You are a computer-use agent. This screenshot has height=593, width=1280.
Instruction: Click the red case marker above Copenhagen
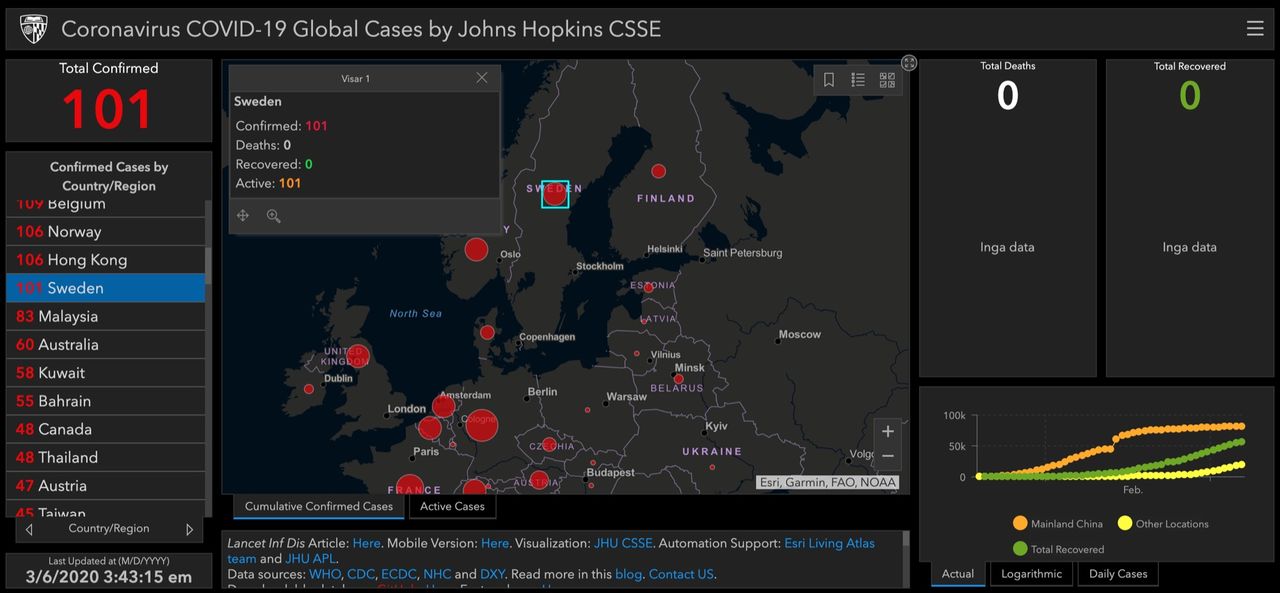487,332
